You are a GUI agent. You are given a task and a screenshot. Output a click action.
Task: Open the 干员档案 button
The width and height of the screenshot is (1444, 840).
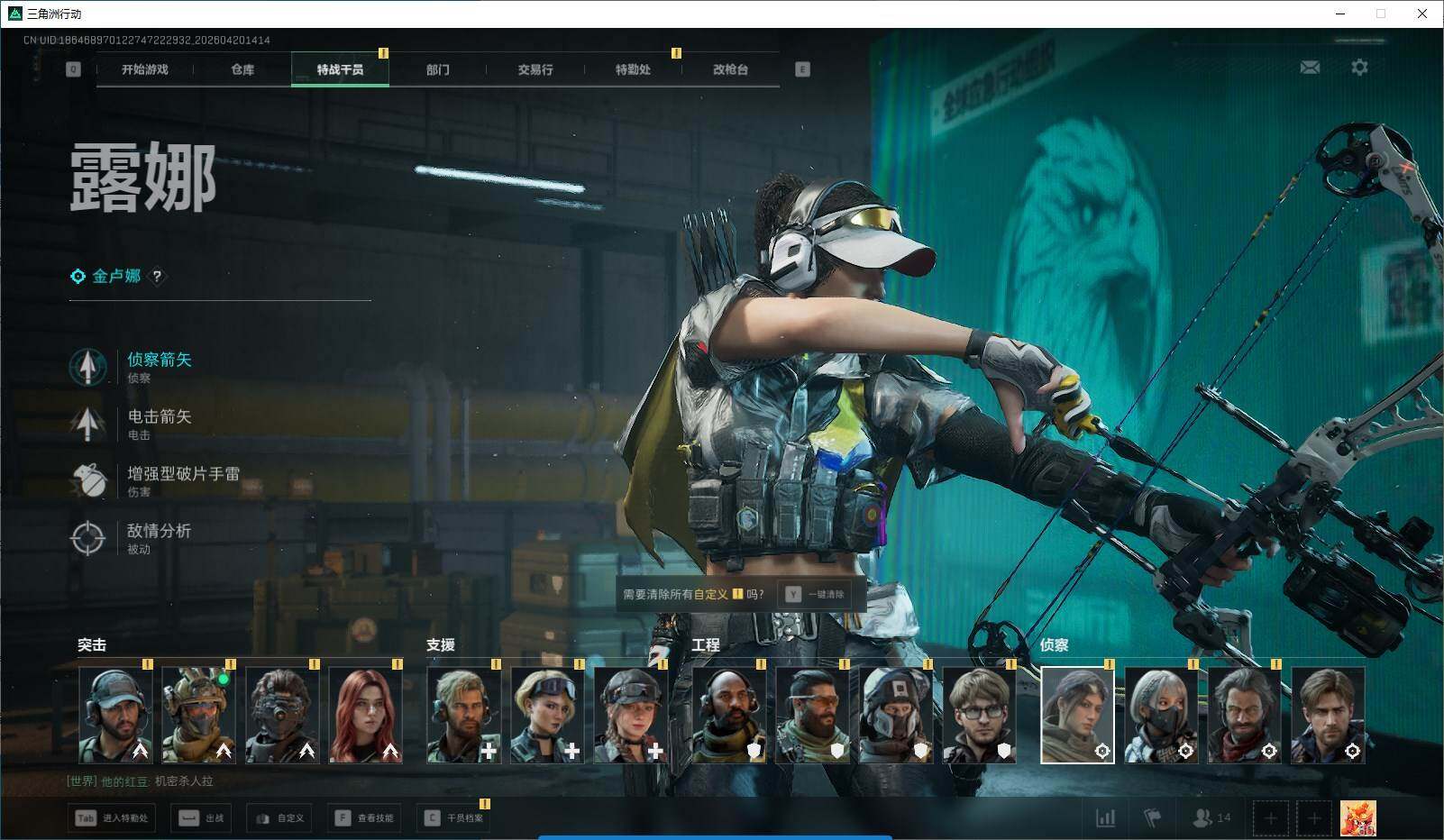(x=453, y=818)
